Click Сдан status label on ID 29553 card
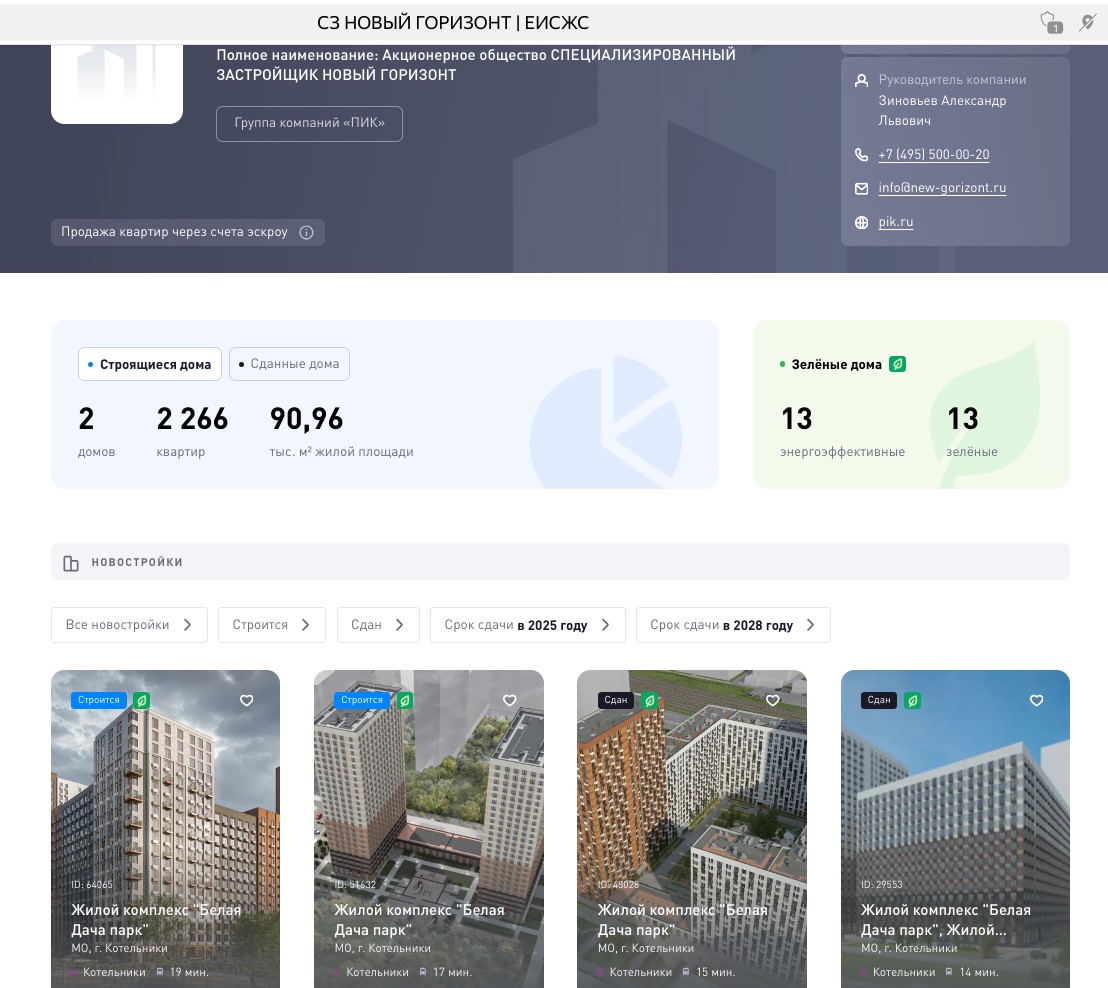This screenshot has height=988, width=1108. 878,700
